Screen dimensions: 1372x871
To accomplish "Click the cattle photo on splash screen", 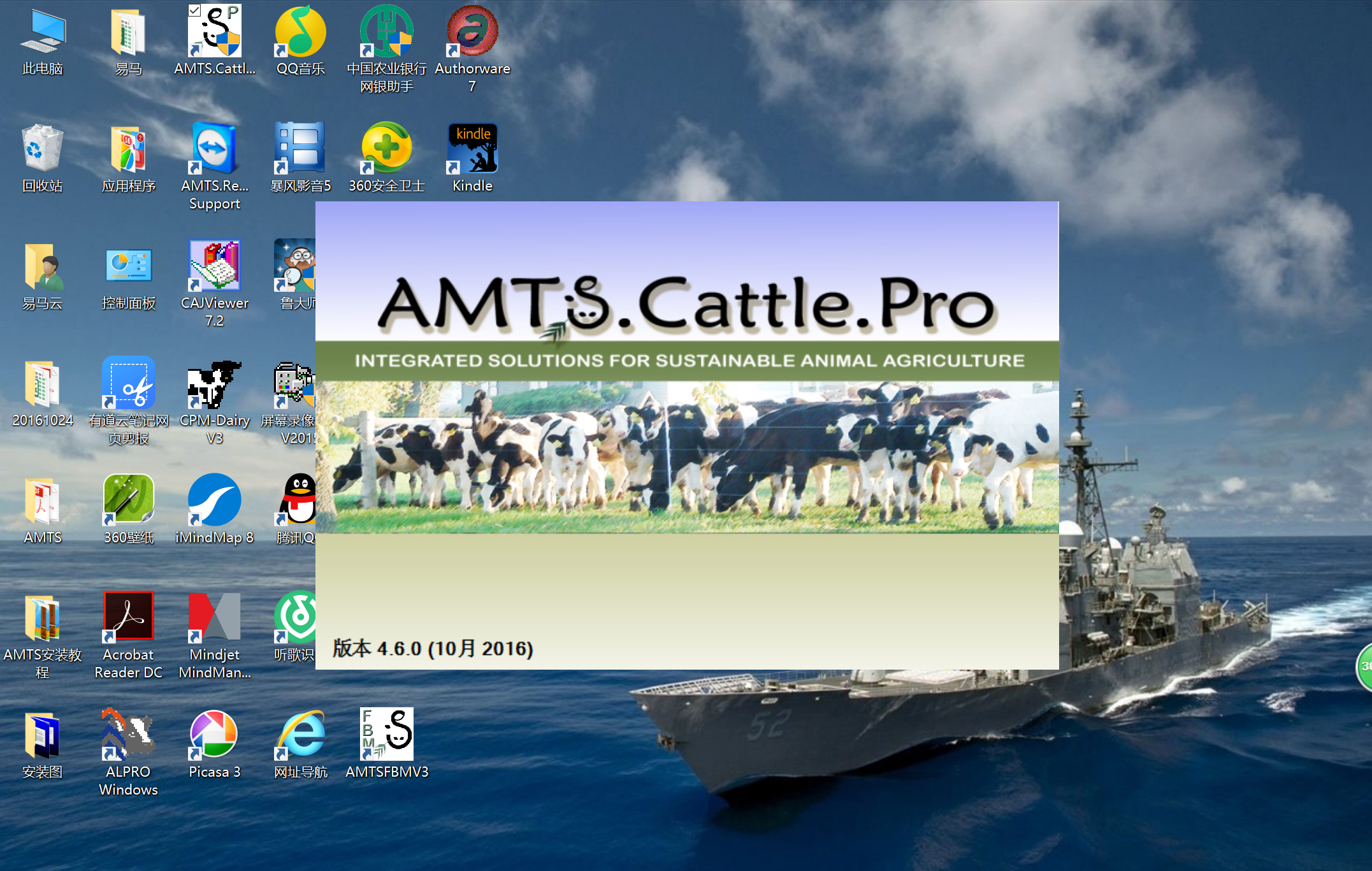I will (x=687, y=457).
